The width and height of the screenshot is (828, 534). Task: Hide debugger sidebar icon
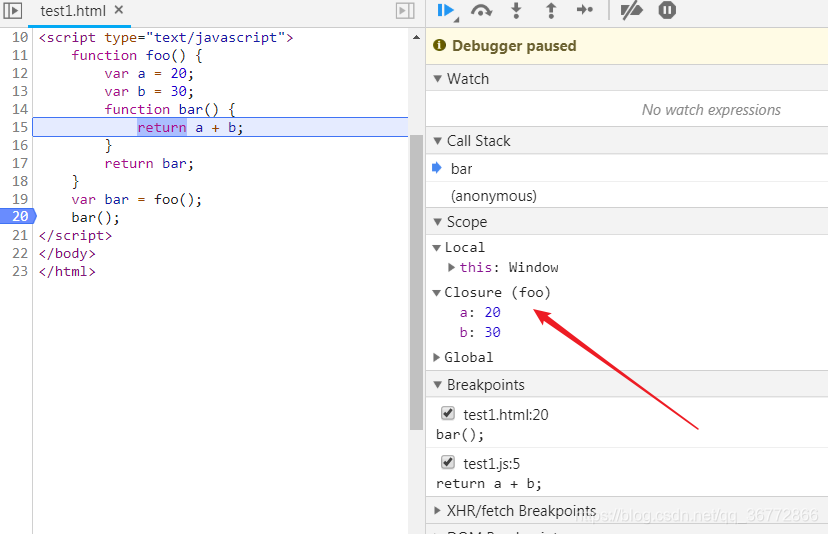click(405, 11)
